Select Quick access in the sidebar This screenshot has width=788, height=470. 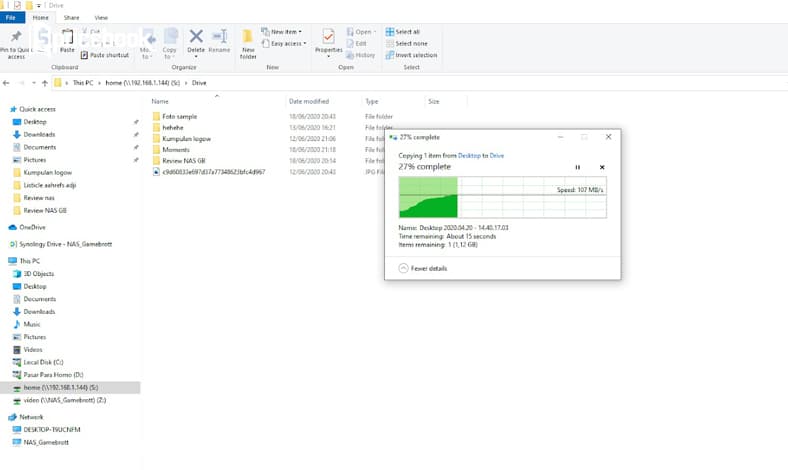37,109
